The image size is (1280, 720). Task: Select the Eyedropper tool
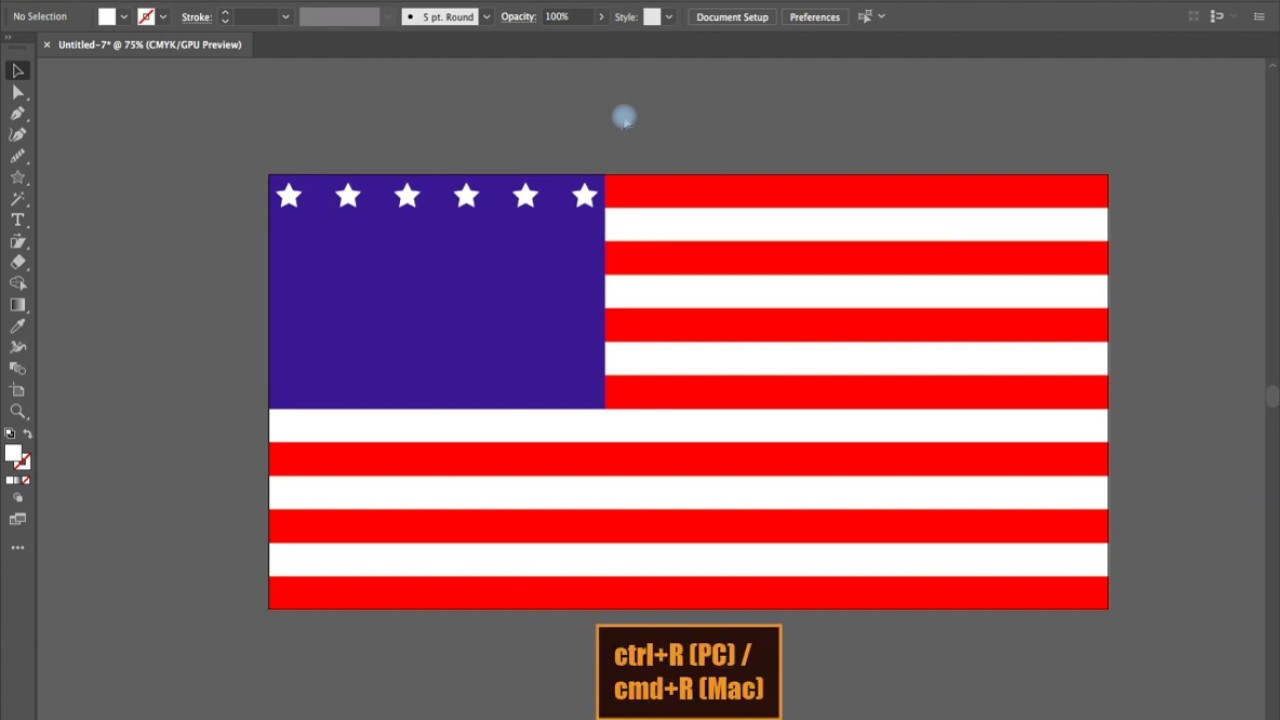coord(17,326)
